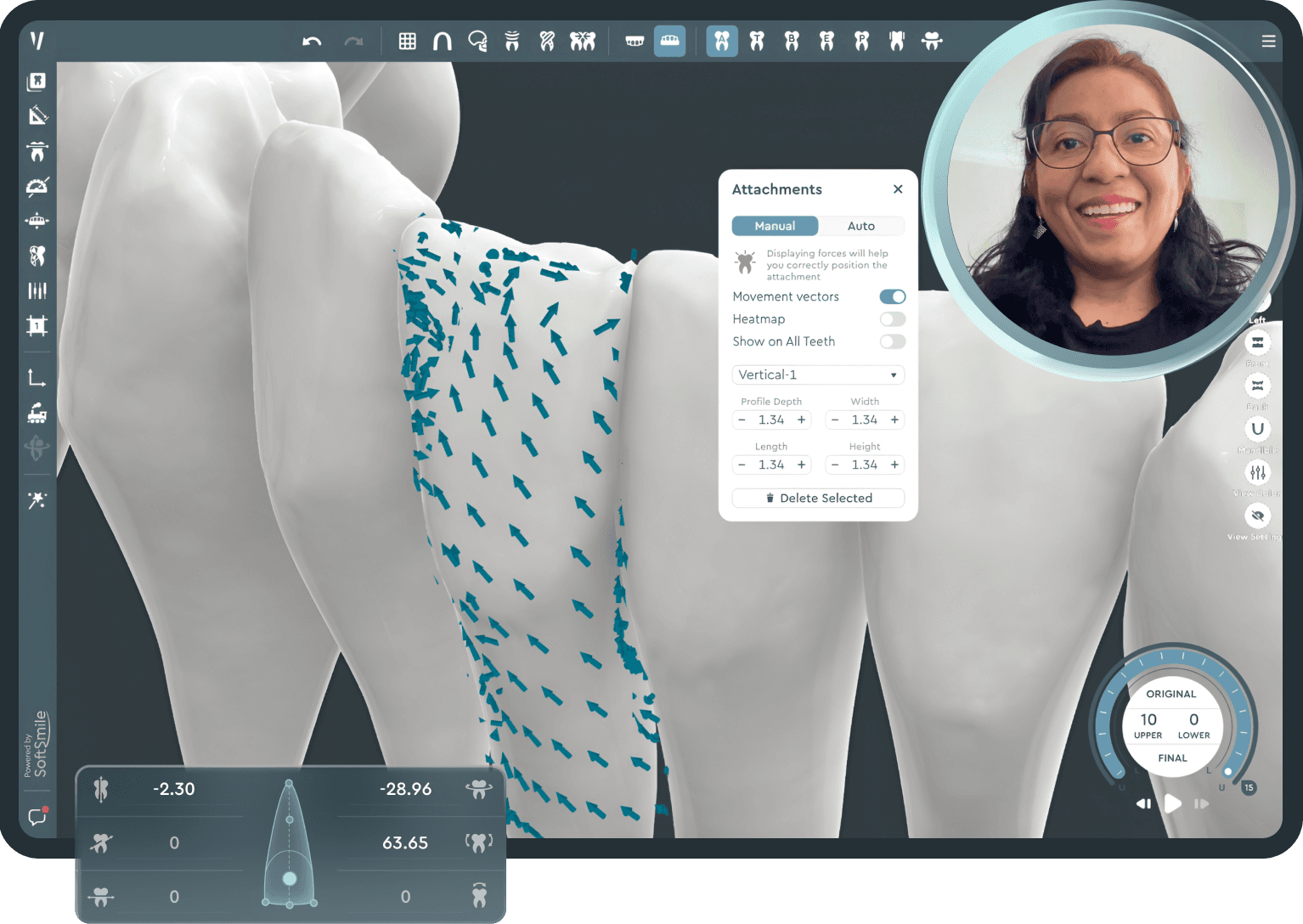Click the Height value field

point(864,465)
